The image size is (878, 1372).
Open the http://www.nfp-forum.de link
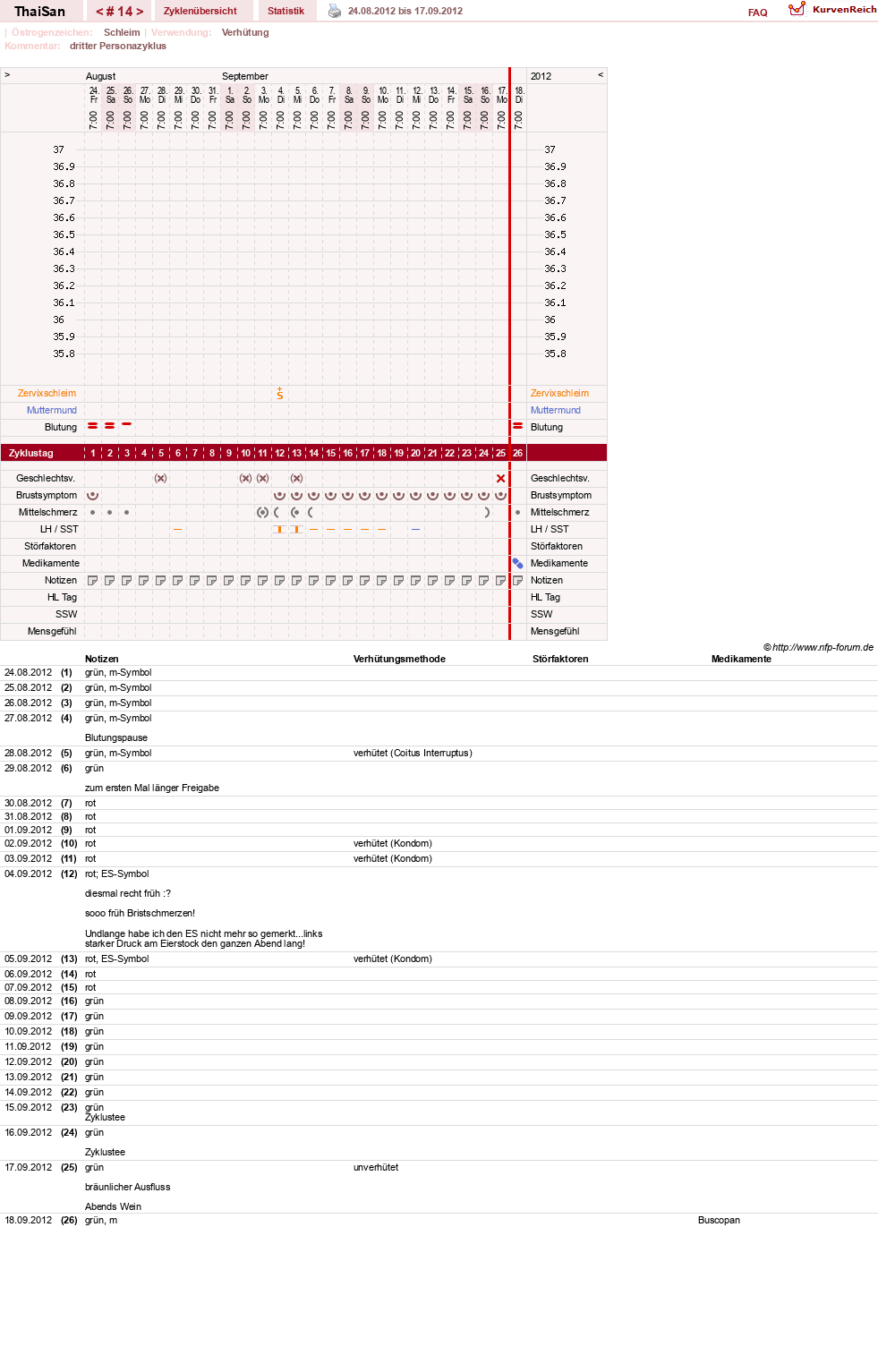823,647
